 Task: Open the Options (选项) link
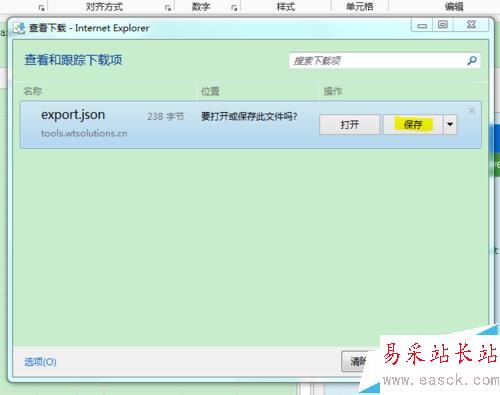[x=40, y=362]
